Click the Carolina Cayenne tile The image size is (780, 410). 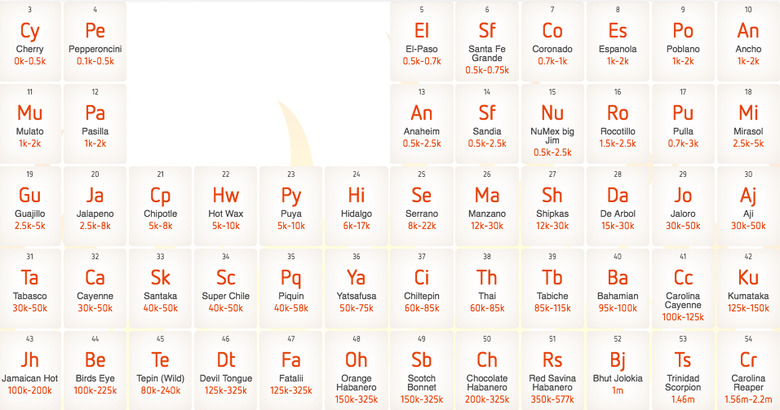(x=683, y=287)
